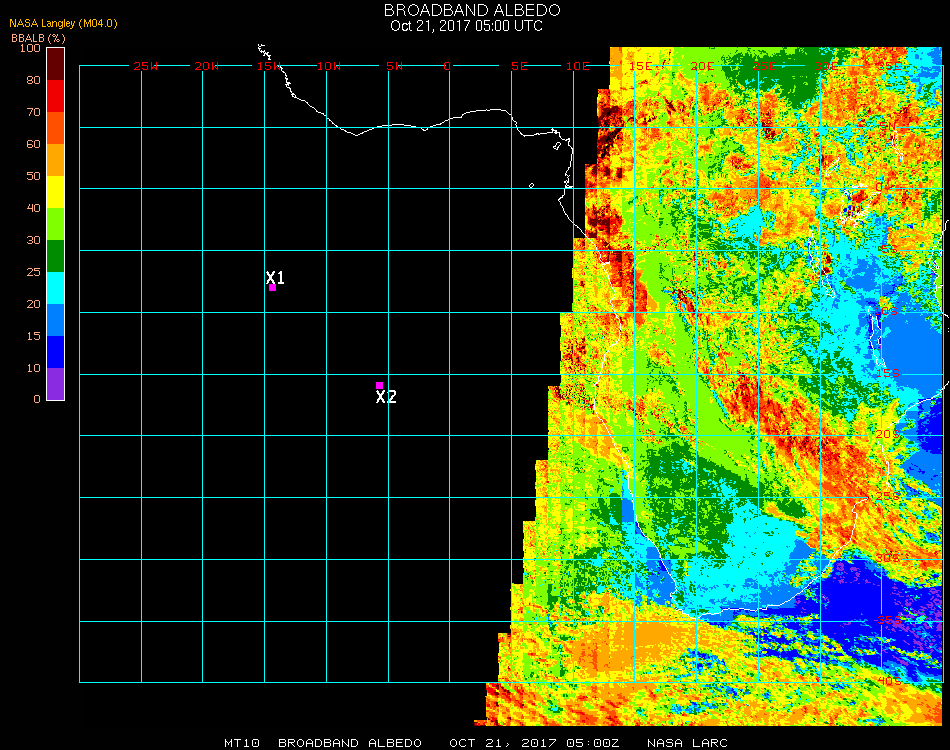Click the 'OCT 21, 2017 05:00Z' footer timestamp
The width and height of the screenshot is (950, 750).
[x=534, y=743]
